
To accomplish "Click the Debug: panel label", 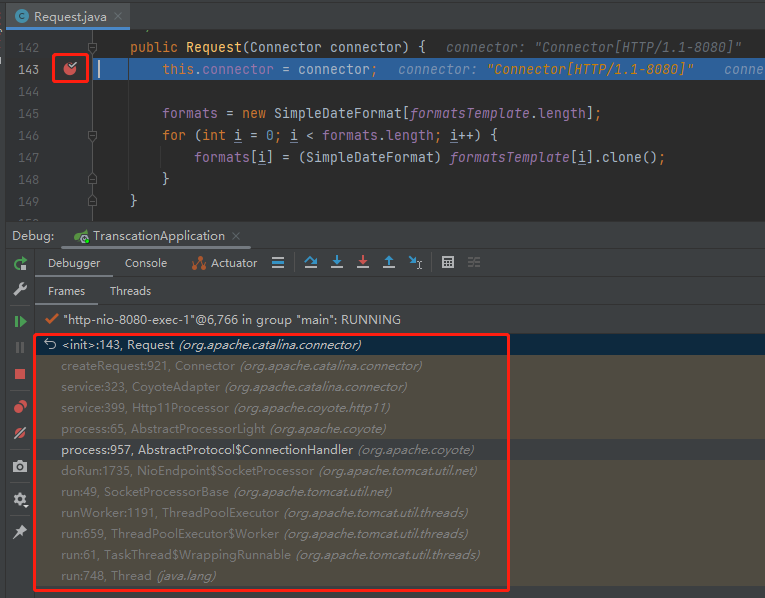I will [x=33, y=236].
